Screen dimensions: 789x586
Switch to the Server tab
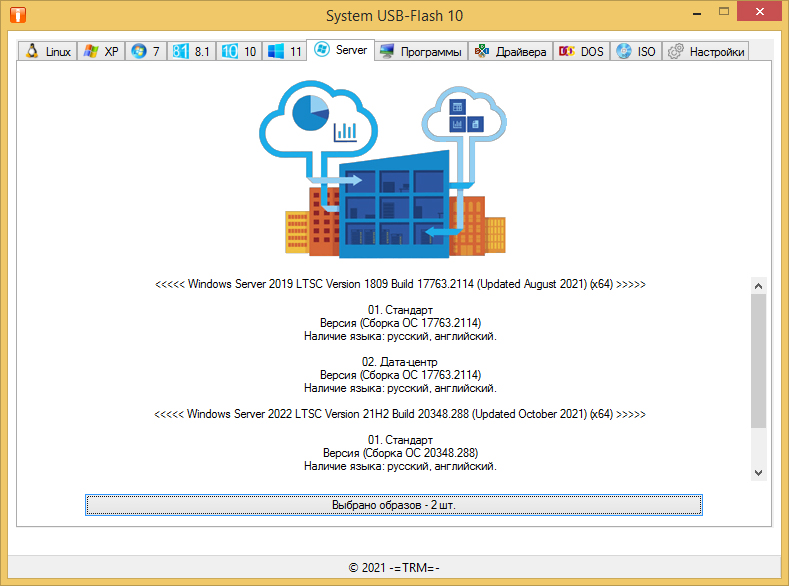click(340, 49)
